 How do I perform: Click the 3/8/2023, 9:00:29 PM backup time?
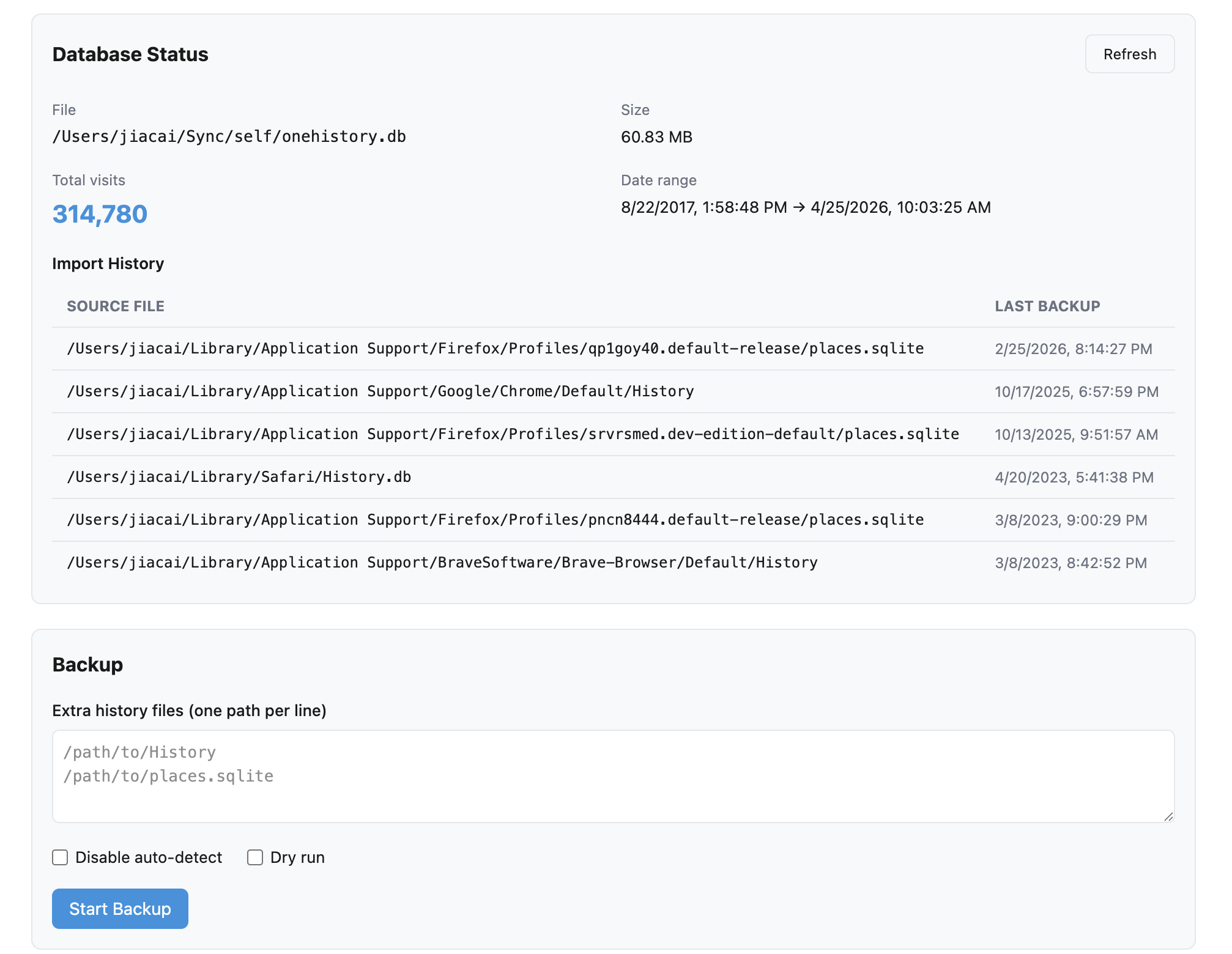coord(1071,520)
